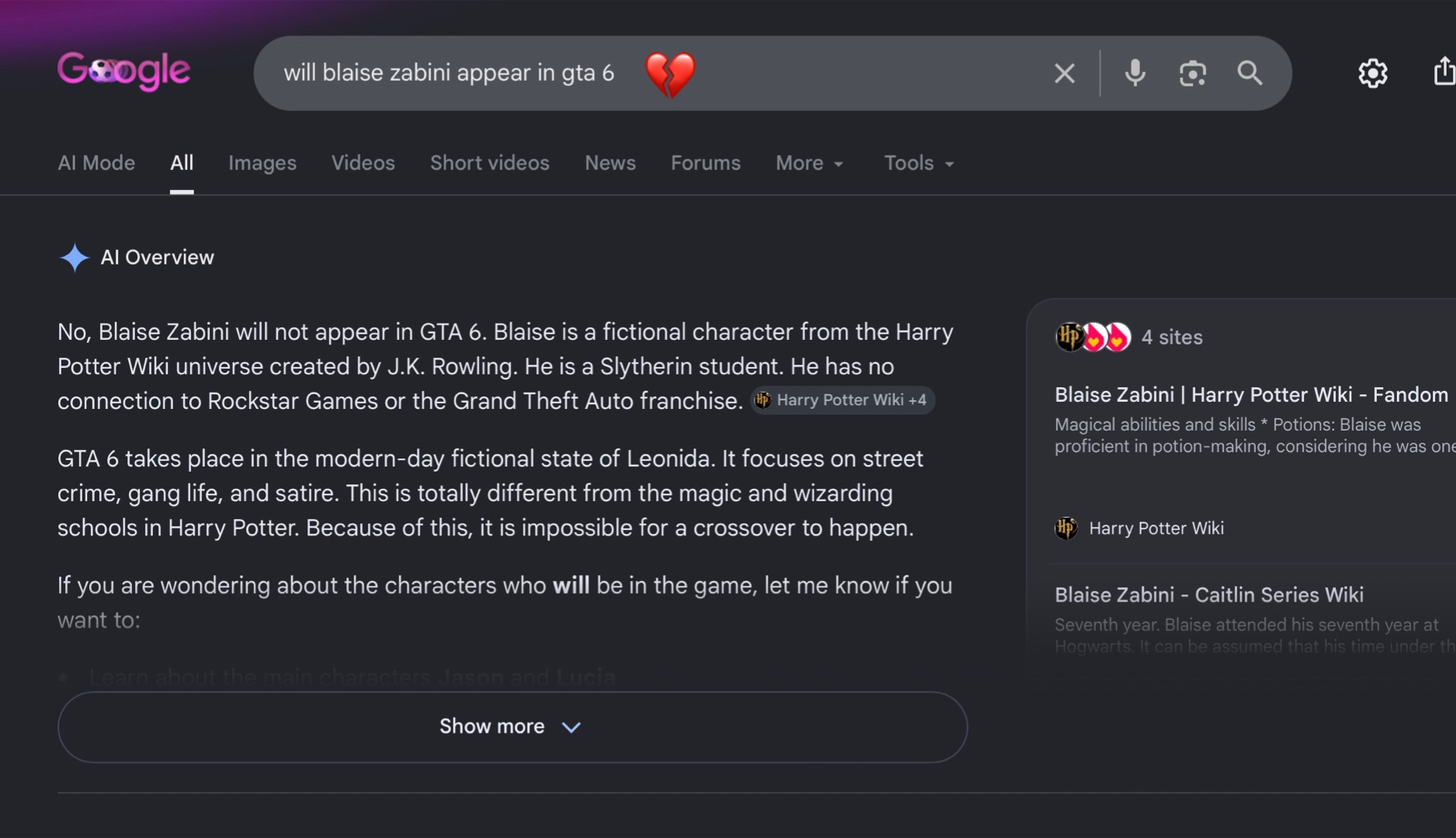Open the Tools dropdown
The width and height of the screenshot is (1456, 838).
tap(919, 163)
